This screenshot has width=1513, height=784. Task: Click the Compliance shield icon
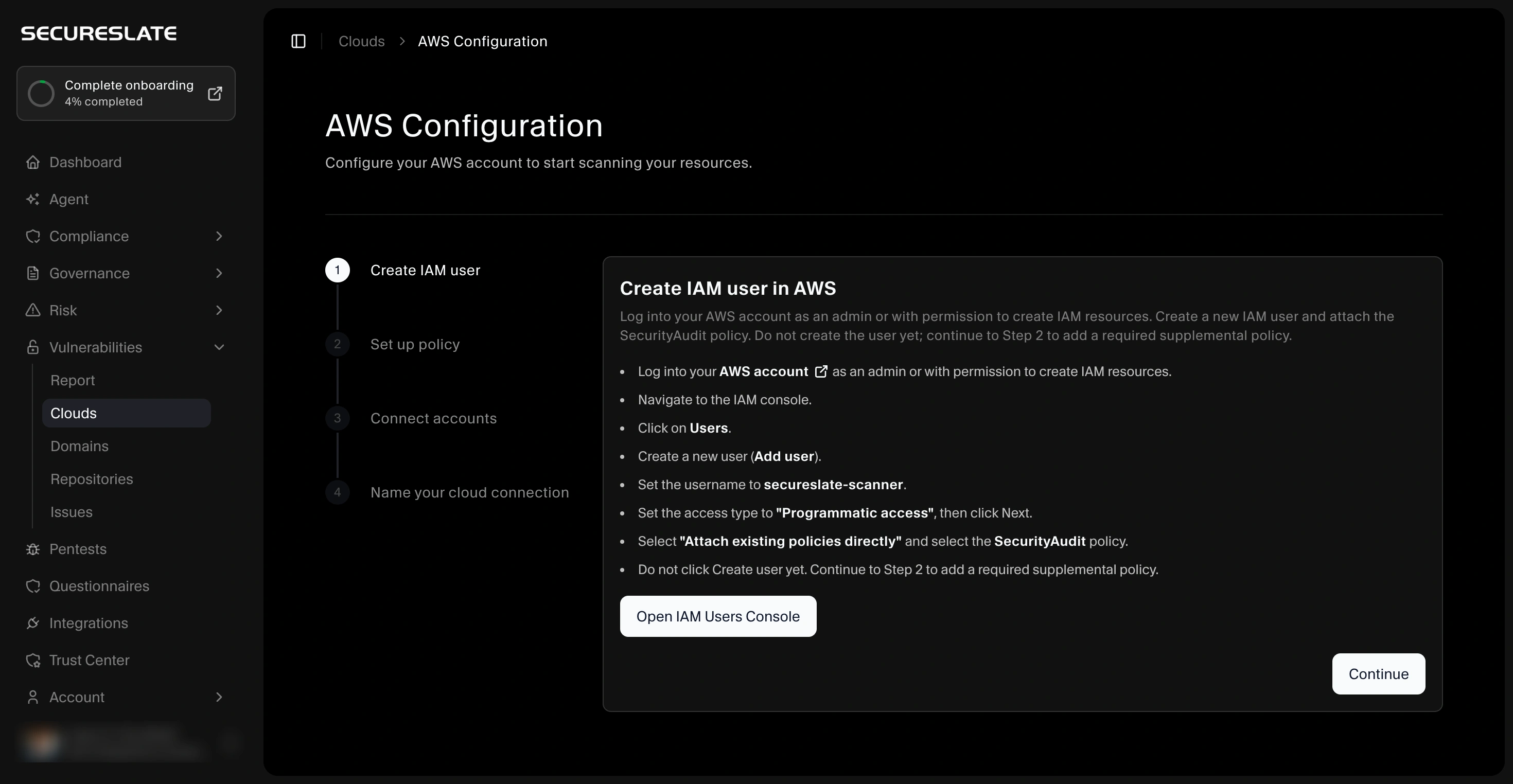tap(33, 236)
